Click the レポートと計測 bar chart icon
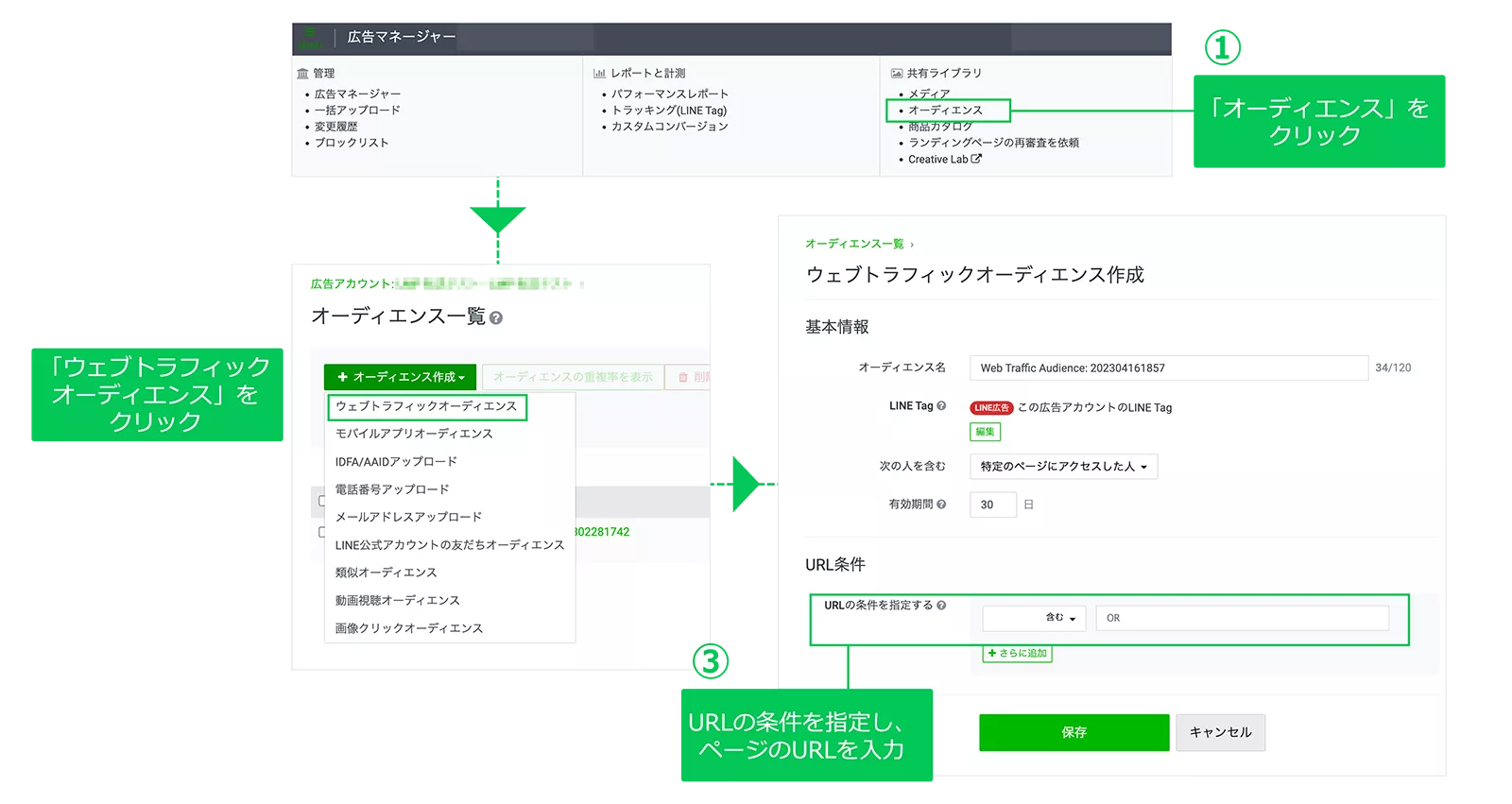Screen dimensions: 1512x804 [599, 73]
